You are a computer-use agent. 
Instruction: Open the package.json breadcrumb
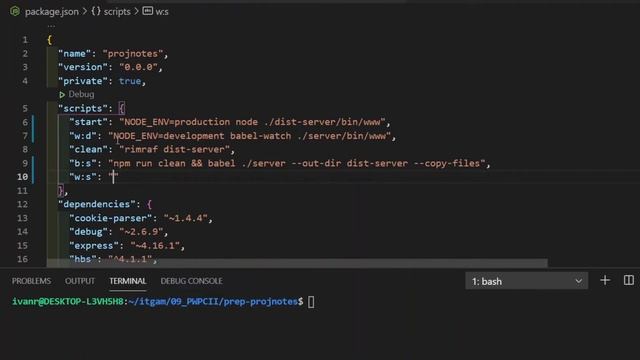click(x=51, y=12)
